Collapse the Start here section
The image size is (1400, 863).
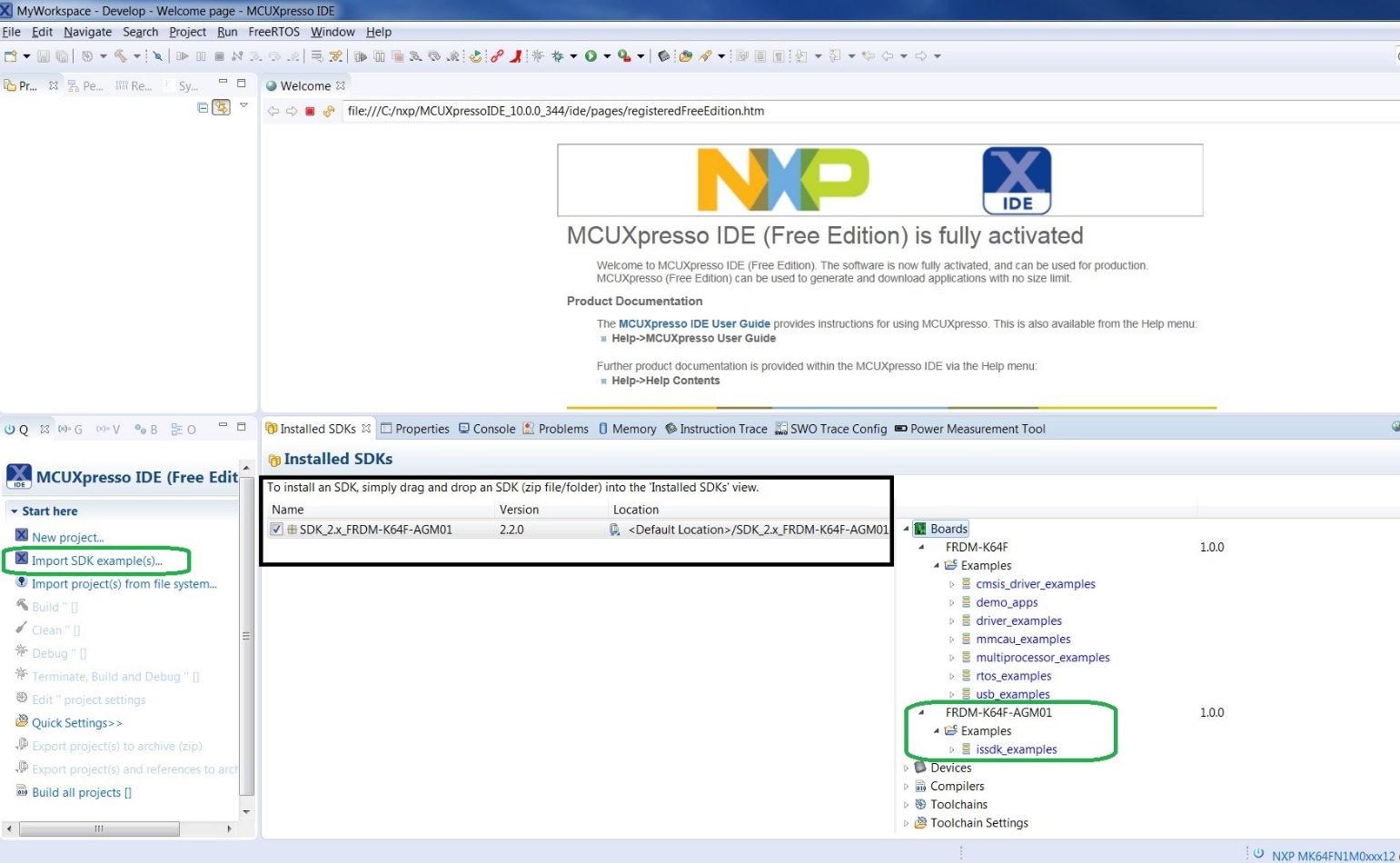[x=15, y=511]
